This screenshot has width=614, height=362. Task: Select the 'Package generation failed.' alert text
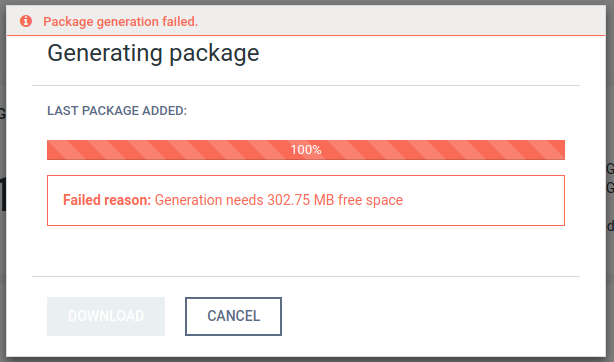click(120, 22)
